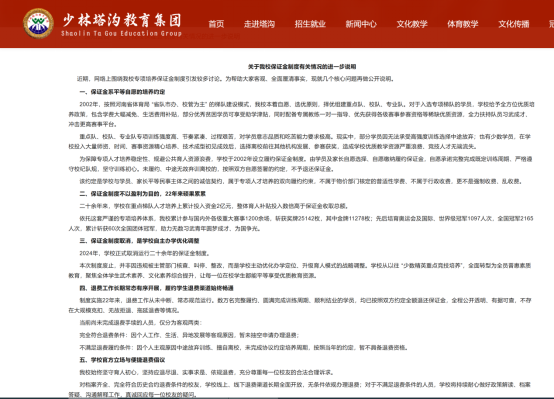The image size is (554, 399).
Task: Click heading 二、保证金制度不以盈利为目的
Action: 142,194
